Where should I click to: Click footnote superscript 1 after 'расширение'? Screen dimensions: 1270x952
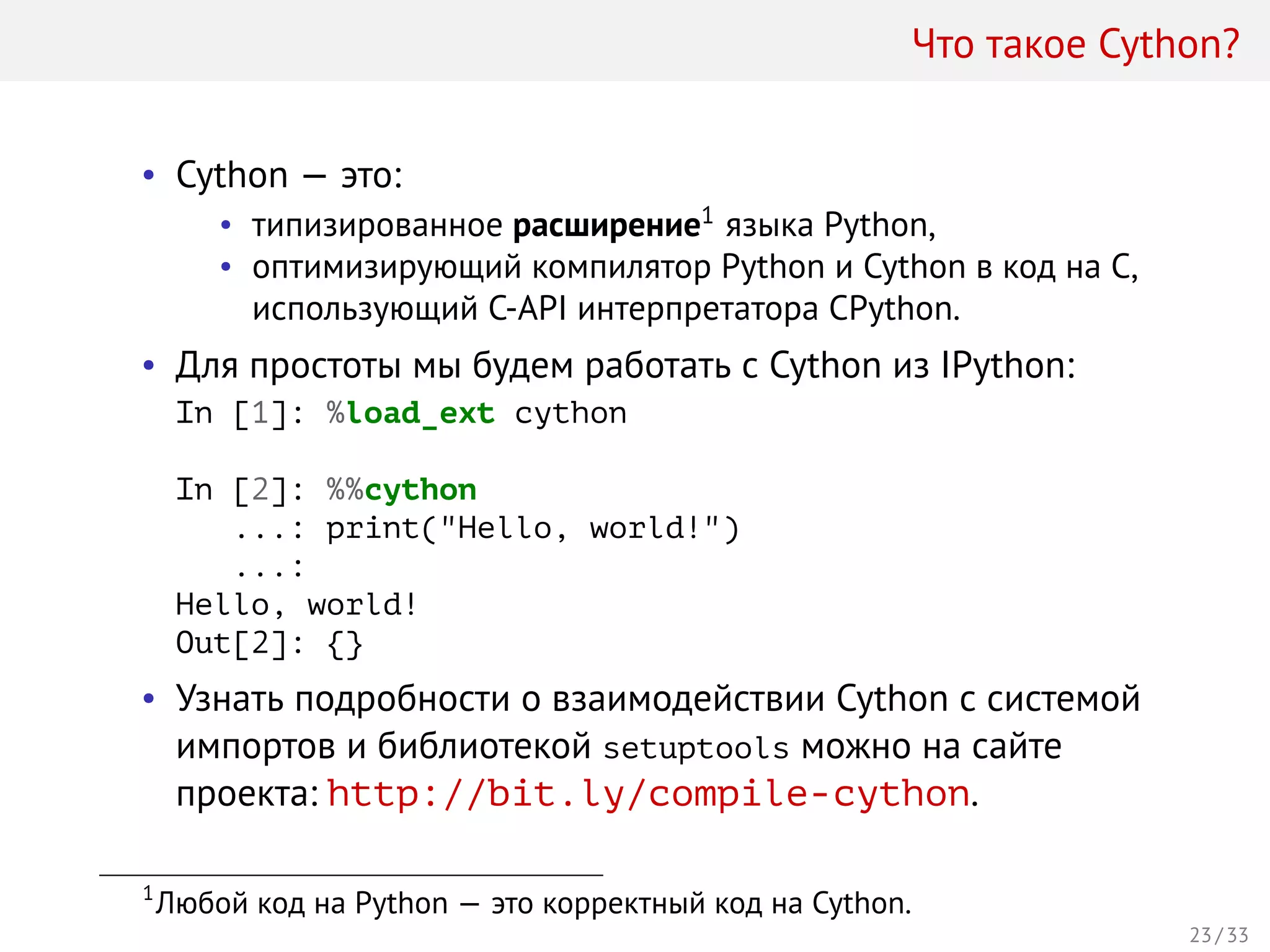708,216
